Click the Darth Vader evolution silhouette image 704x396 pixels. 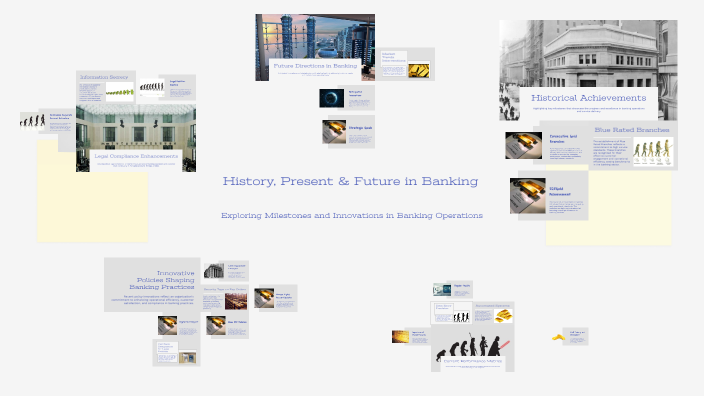472,346
